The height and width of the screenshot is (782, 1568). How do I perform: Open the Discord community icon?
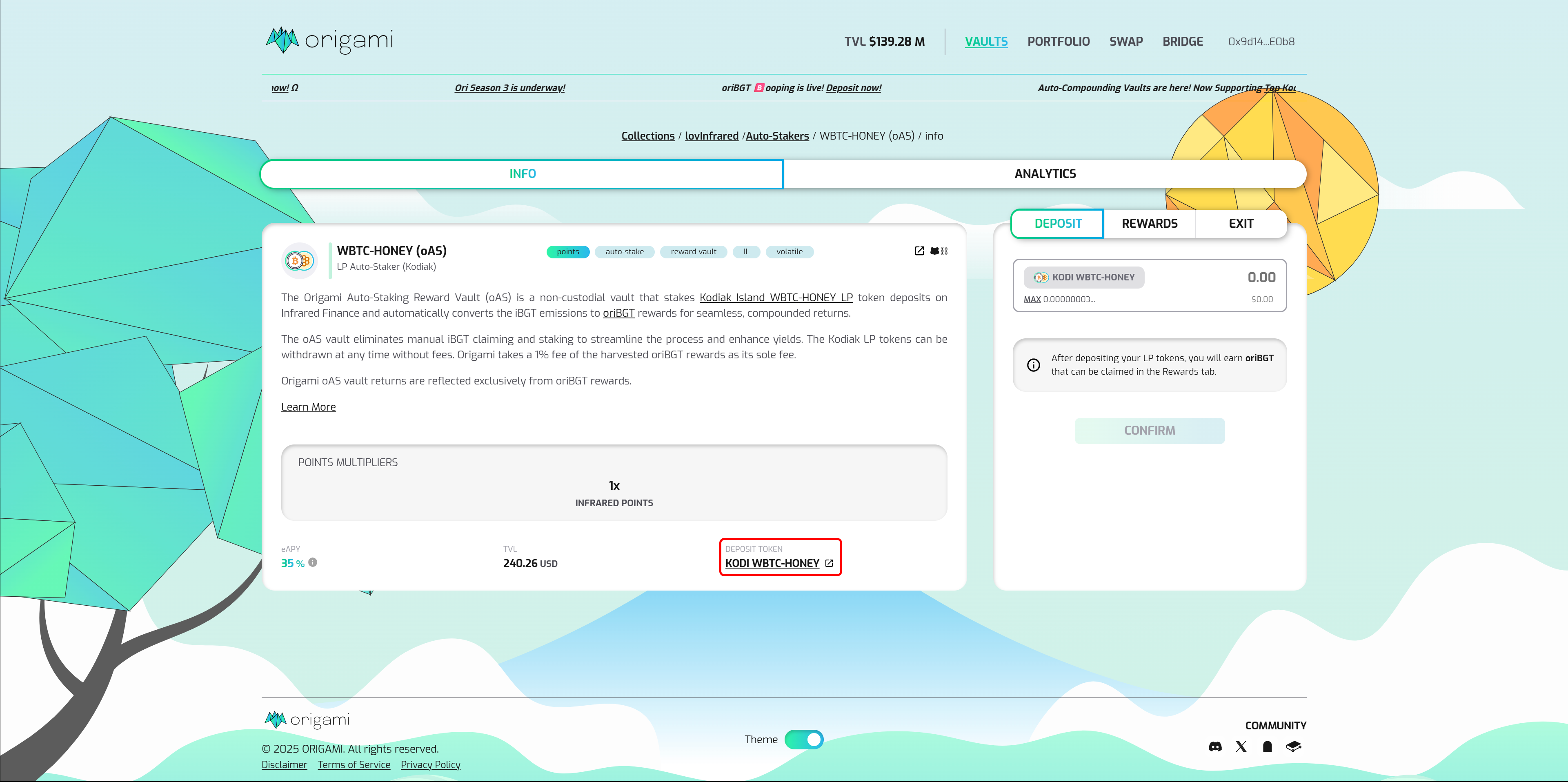click(x=1215, y=747)
